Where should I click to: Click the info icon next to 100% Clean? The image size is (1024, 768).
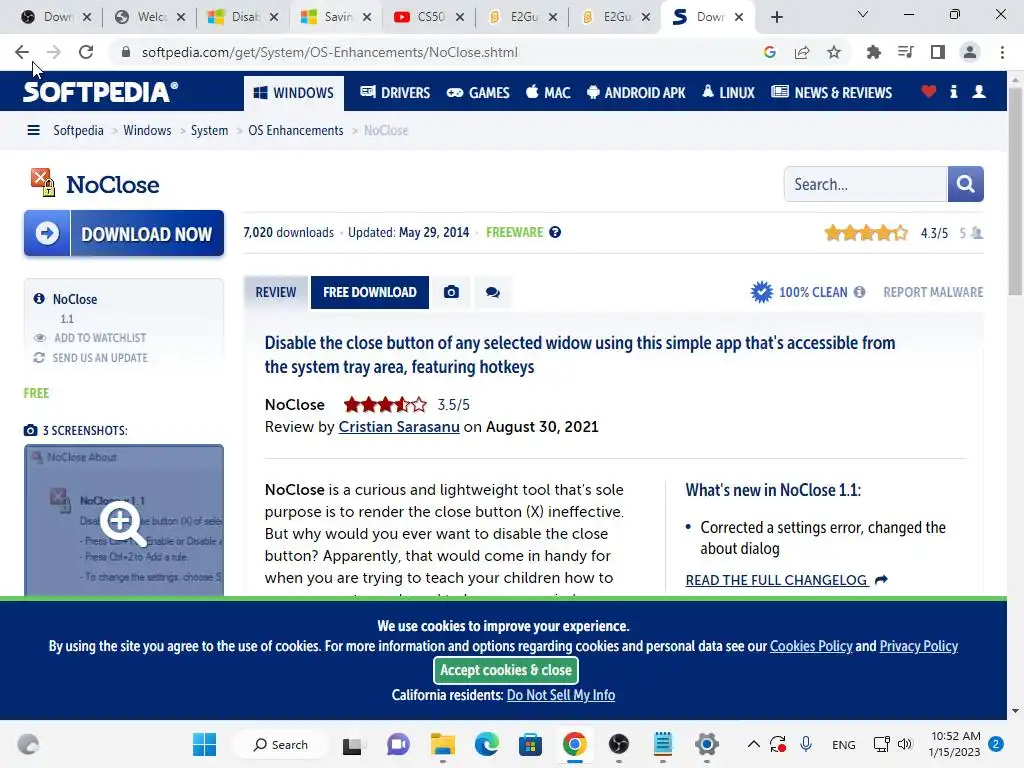[x=859, y=292]
